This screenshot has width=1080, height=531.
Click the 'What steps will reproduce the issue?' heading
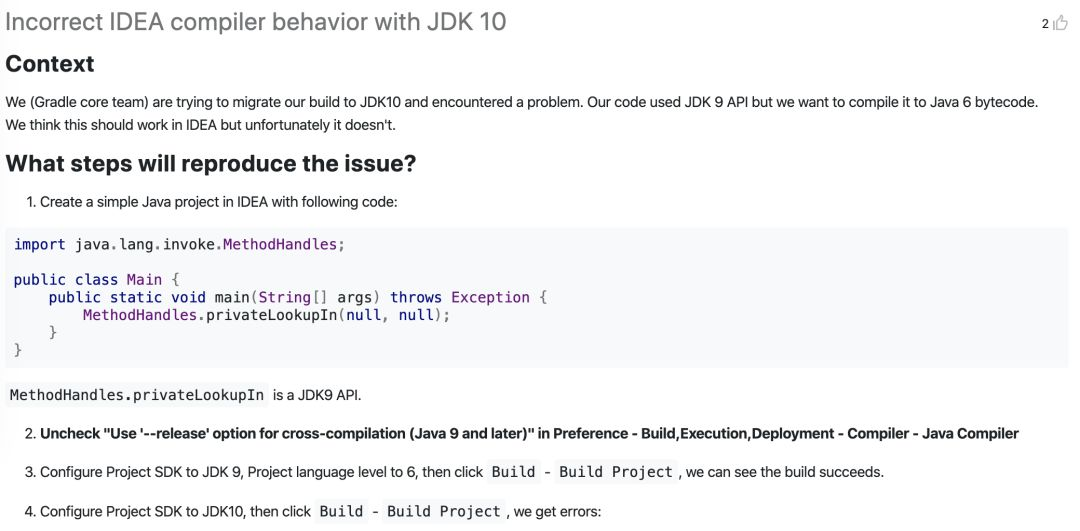[211, 164]
